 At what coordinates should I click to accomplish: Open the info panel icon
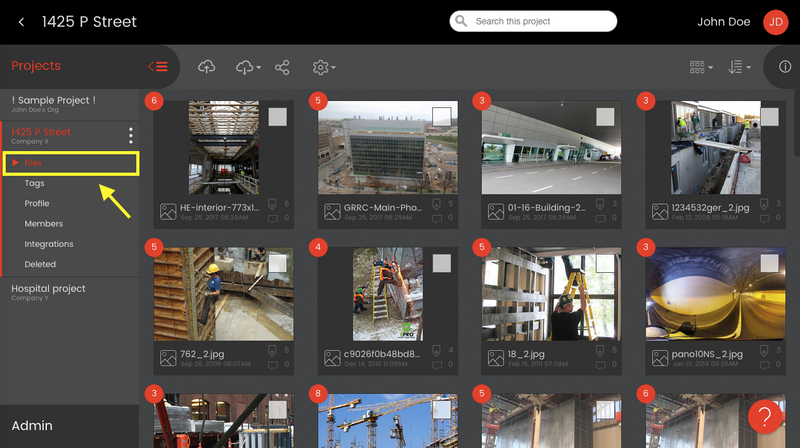click(785, 67)
